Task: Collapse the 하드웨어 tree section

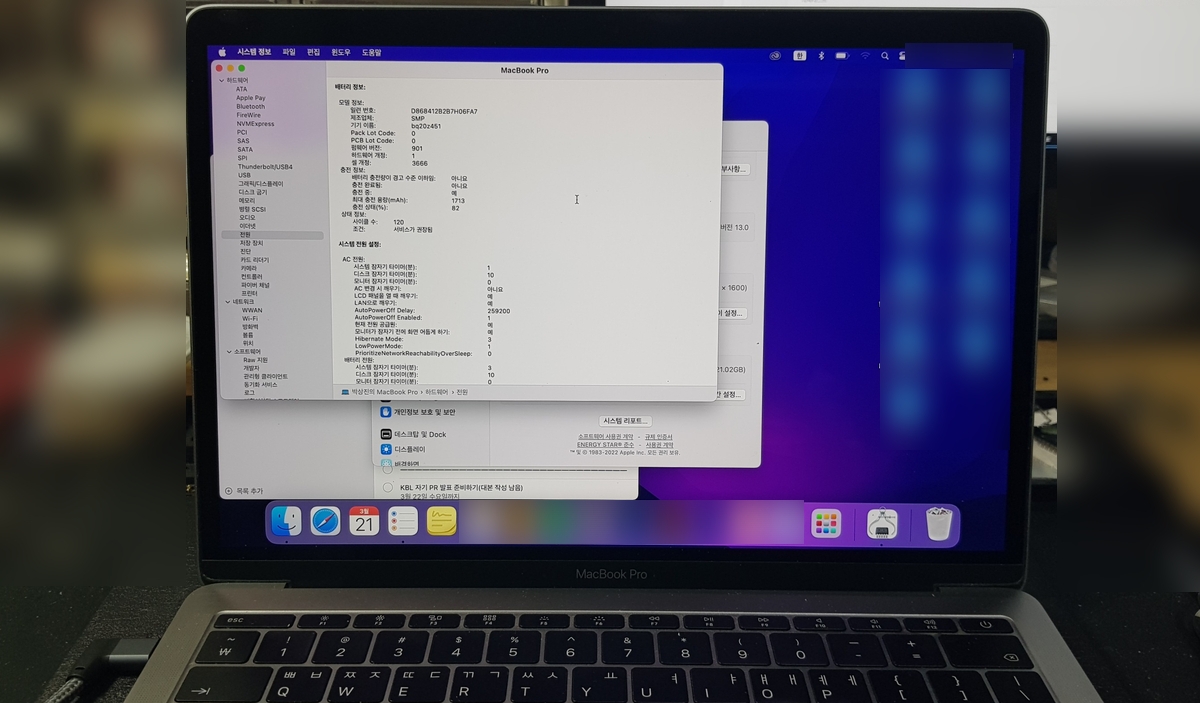Action: (223, 80)
